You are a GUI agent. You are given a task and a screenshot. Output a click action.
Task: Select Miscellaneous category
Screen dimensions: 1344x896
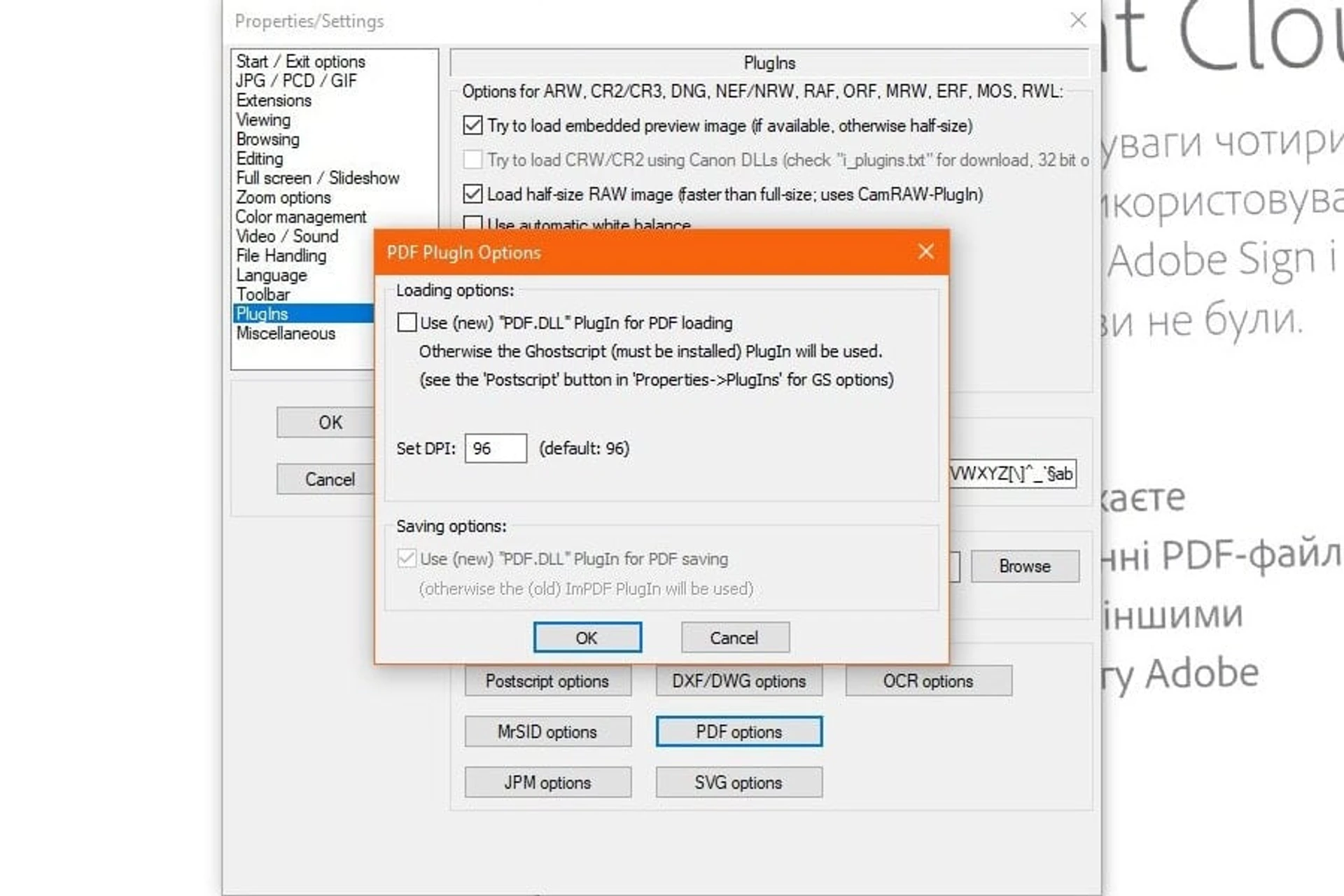(286, 333)
